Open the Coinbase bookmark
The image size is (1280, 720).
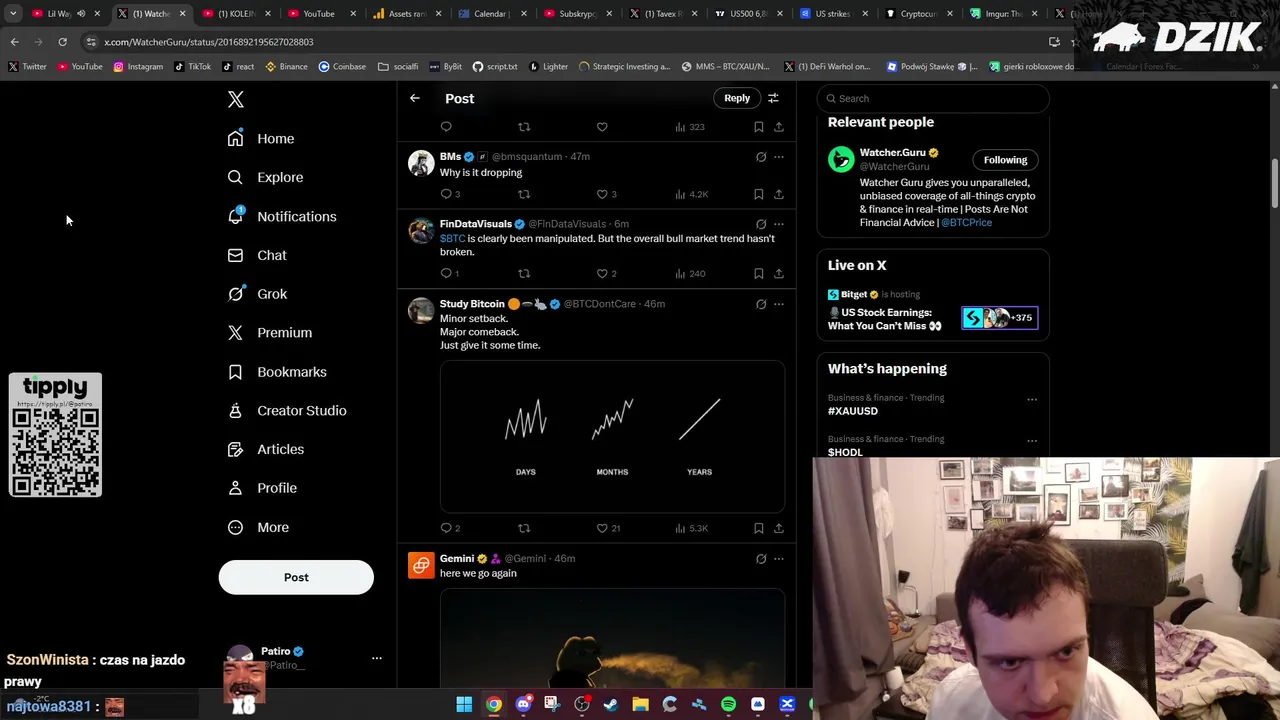point(342,67)
